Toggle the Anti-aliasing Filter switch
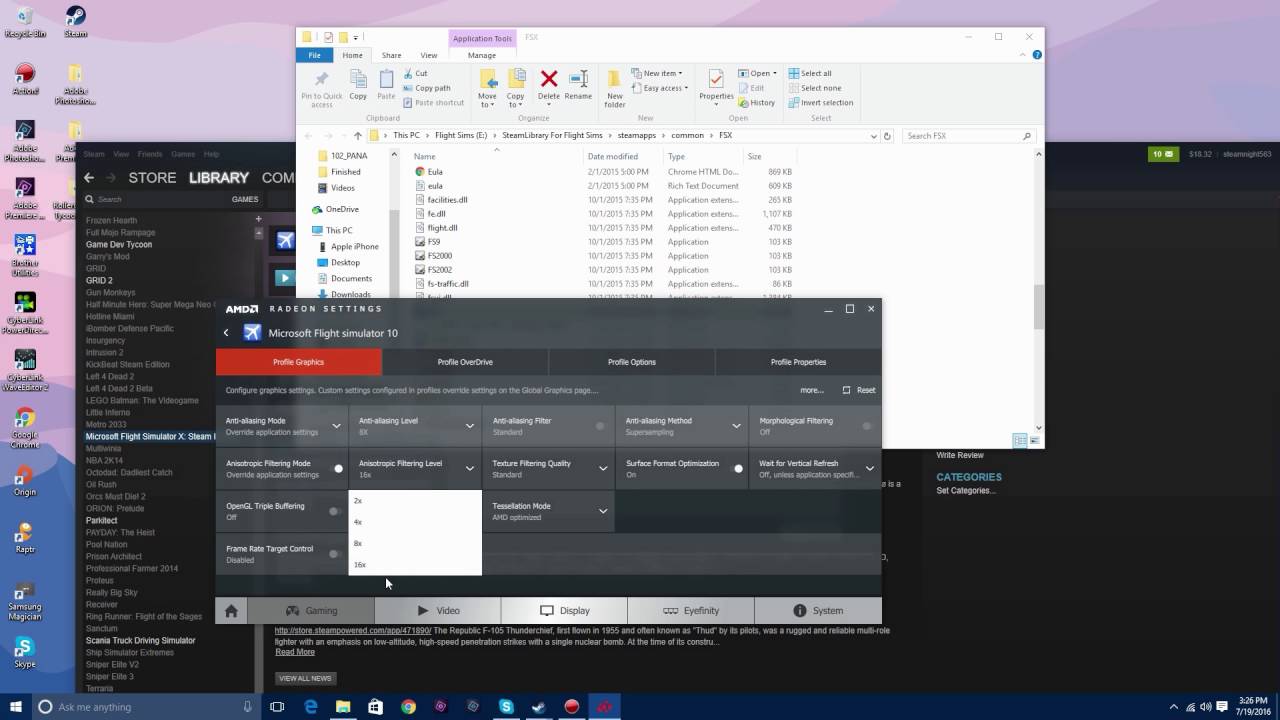The height and width of the screenshot is (720, 1280). 600,426
